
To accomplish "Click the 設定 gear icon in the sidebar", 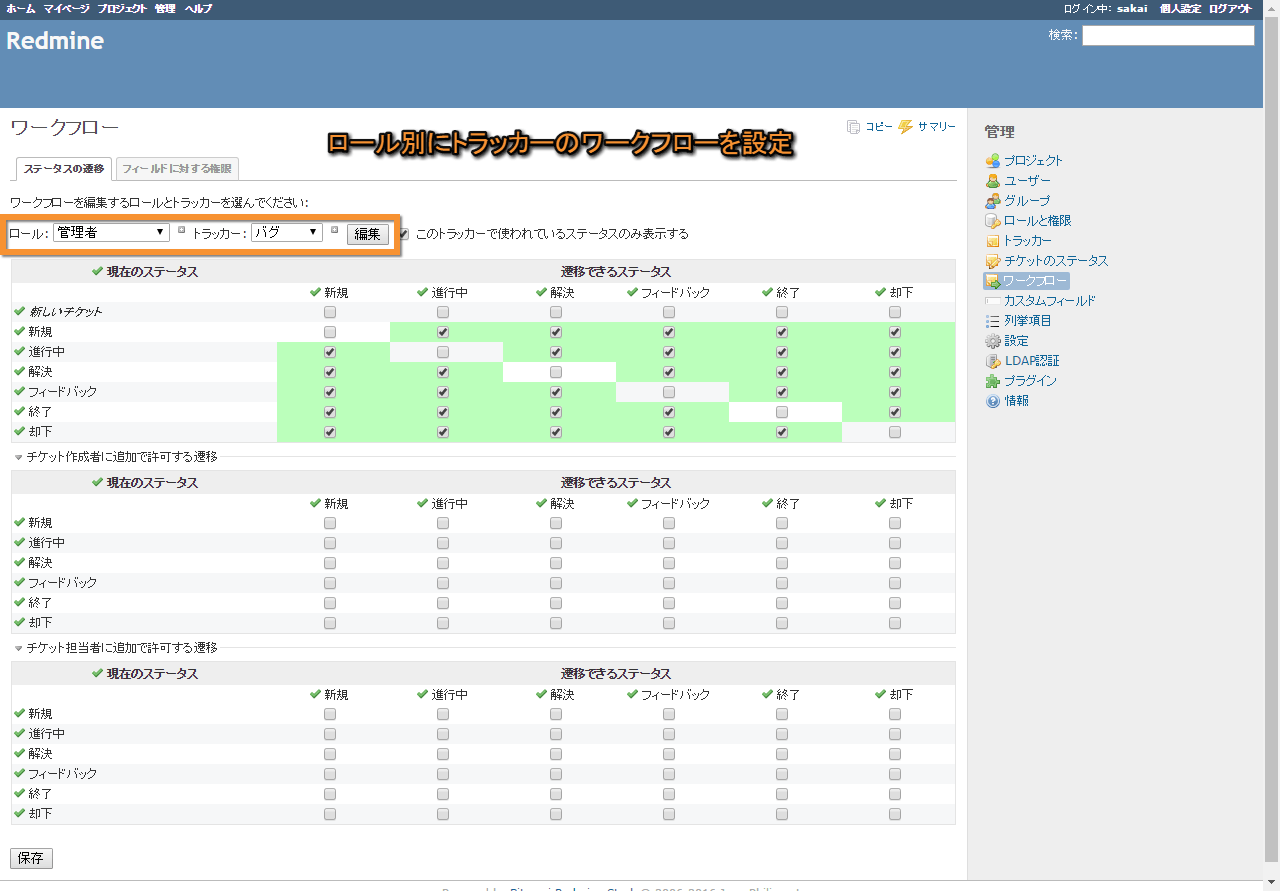I will click(x=992, y=341).
